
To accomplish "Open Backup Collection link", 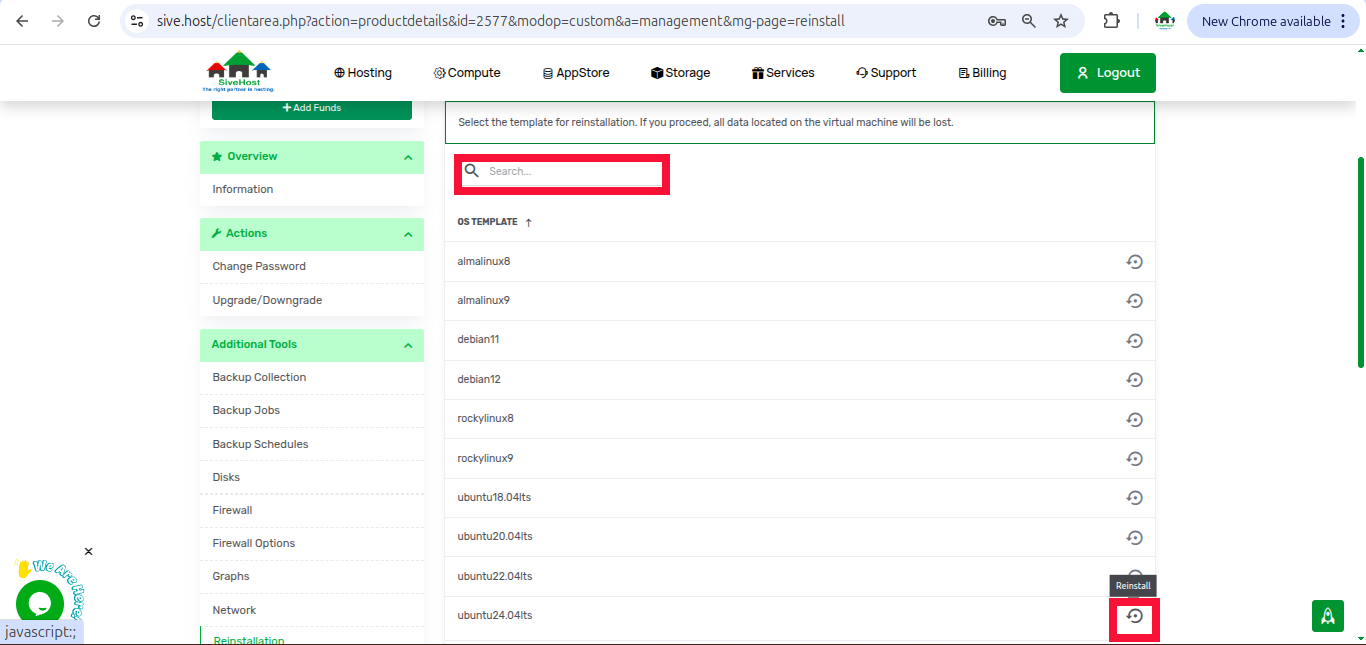I will (x=259, y=377).
